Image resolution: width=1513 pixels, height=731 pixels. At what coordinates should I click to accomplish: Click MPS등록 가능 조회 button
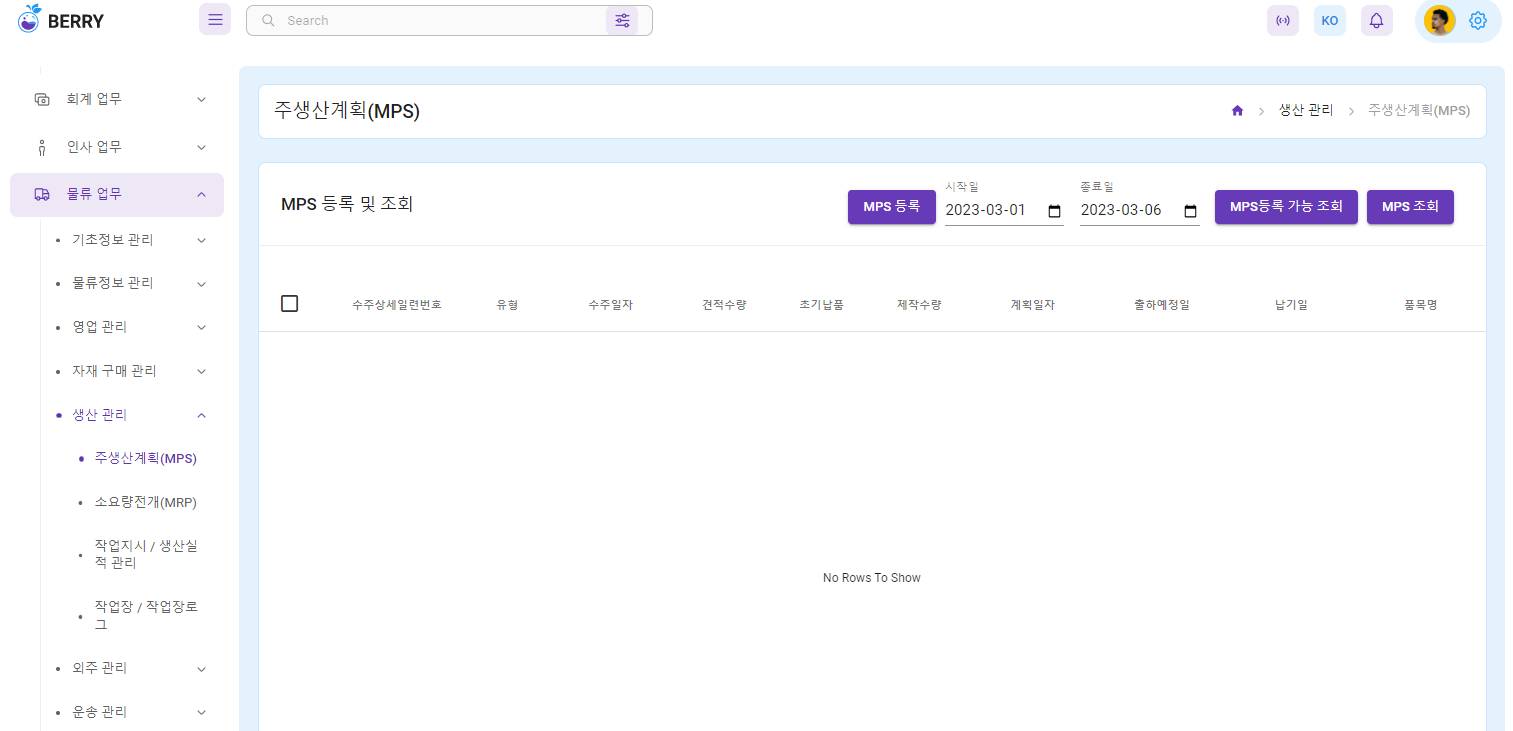[1286, 207]
